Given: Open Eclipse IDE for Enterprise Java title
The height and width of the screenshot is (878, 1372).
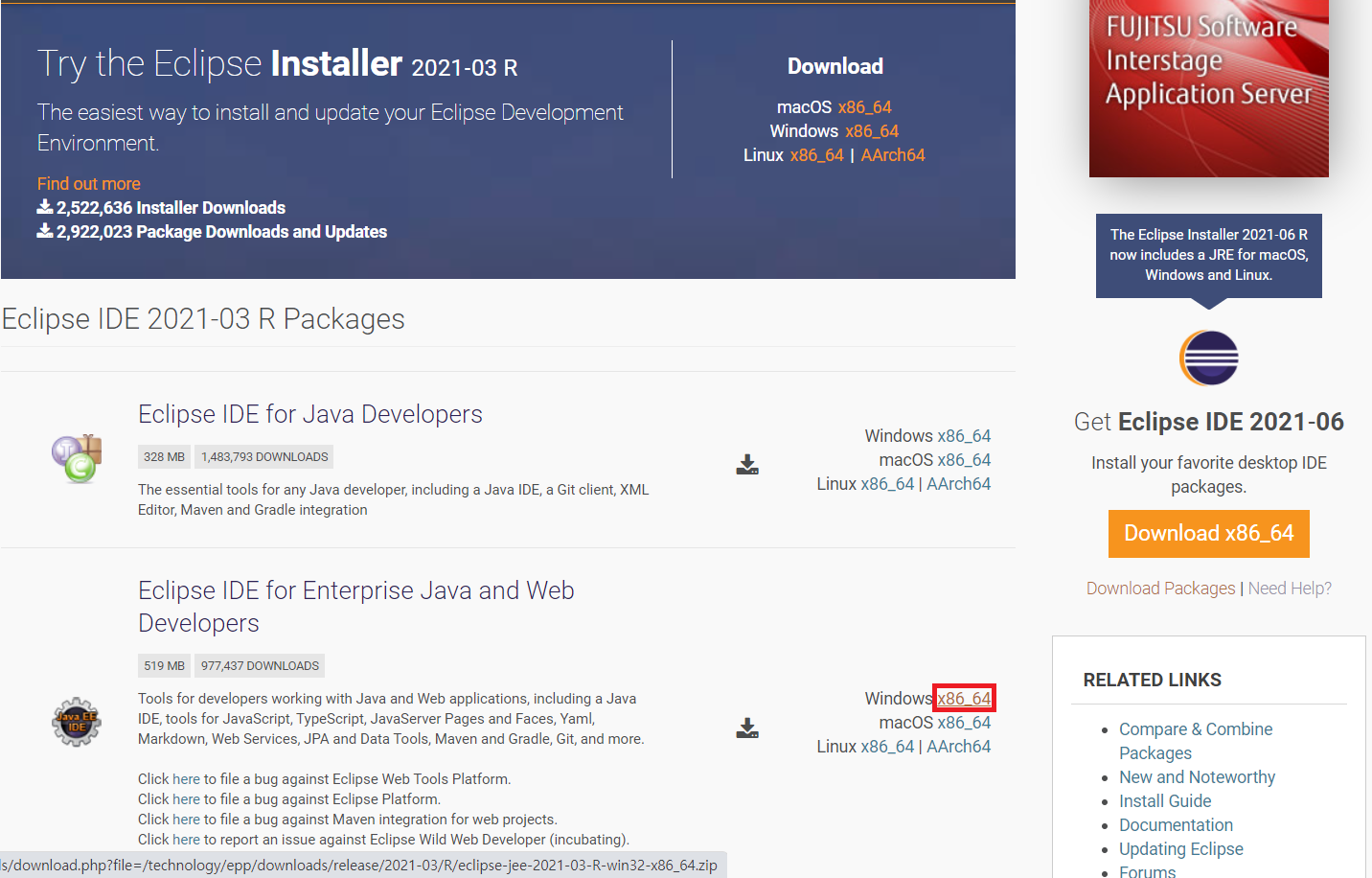Looking at the screenshot, I should pyautogui.click(x=356, y=607).
